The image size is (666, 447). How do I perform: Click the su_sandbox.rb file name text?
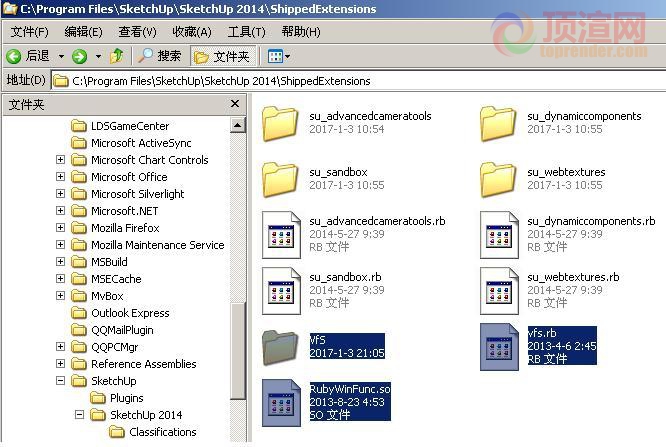(345, 277)
